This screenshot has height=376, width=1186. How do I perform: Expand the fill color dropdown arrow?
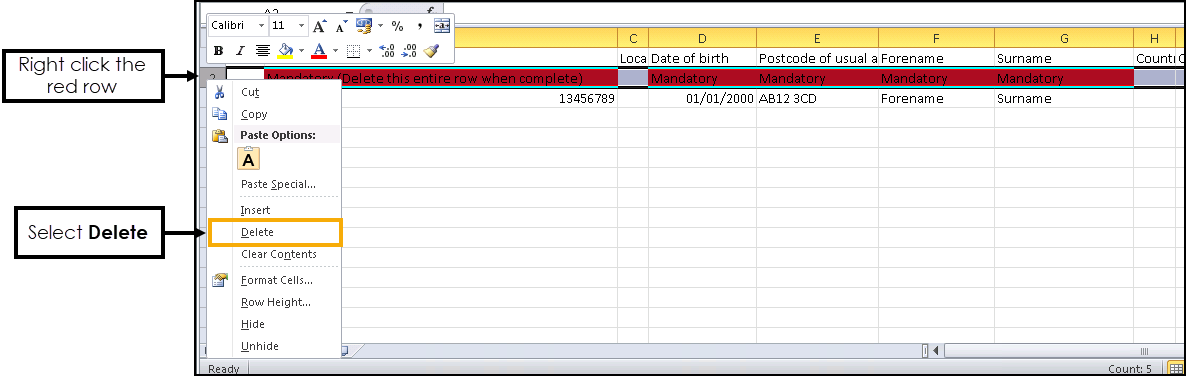(x=300, y=51)
